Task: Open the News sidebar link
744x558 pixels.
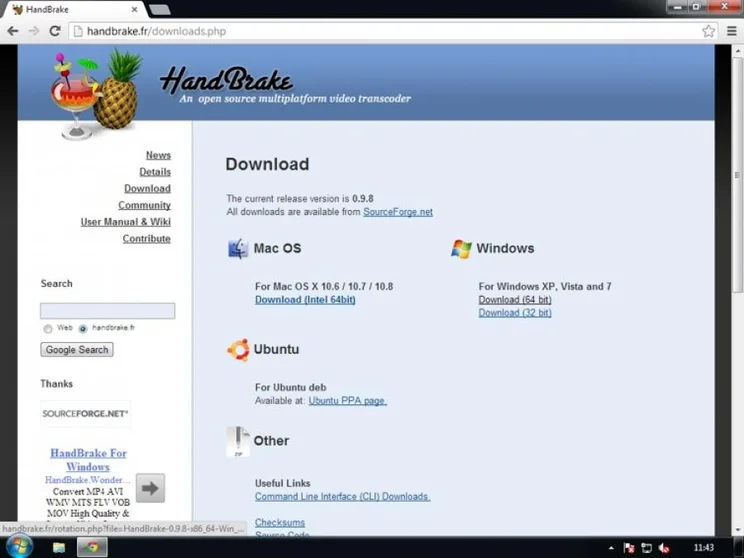Action: click(x=158, y=155)
